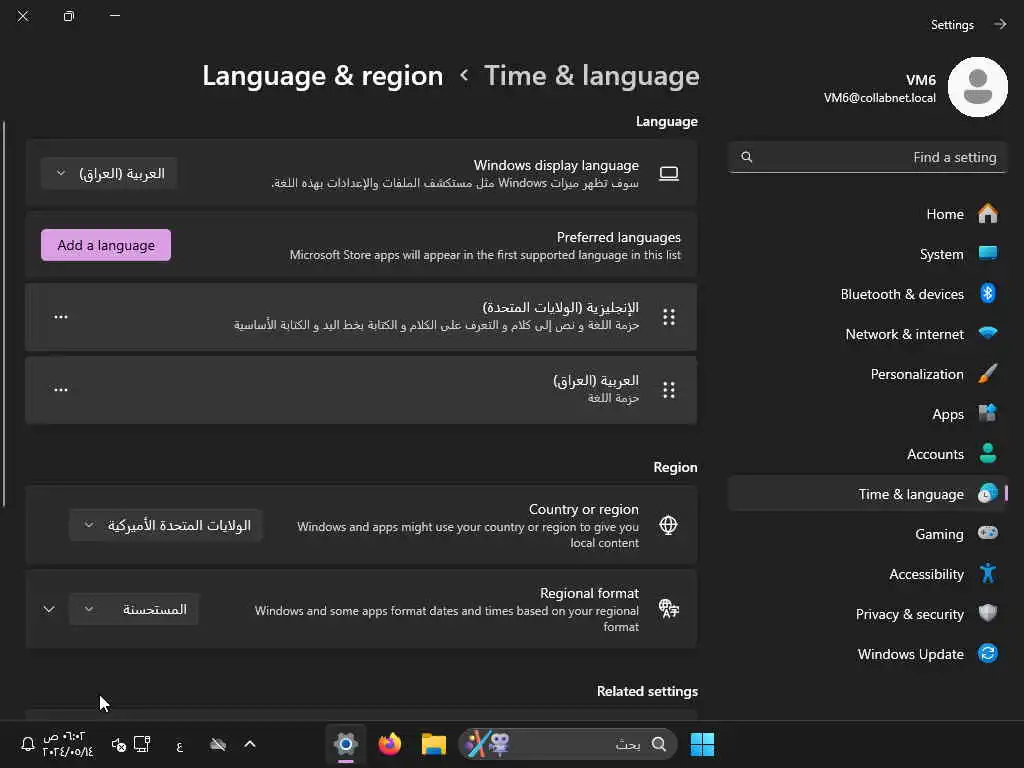Click drag handle for العربية (العراق) language row

(669, 390)
